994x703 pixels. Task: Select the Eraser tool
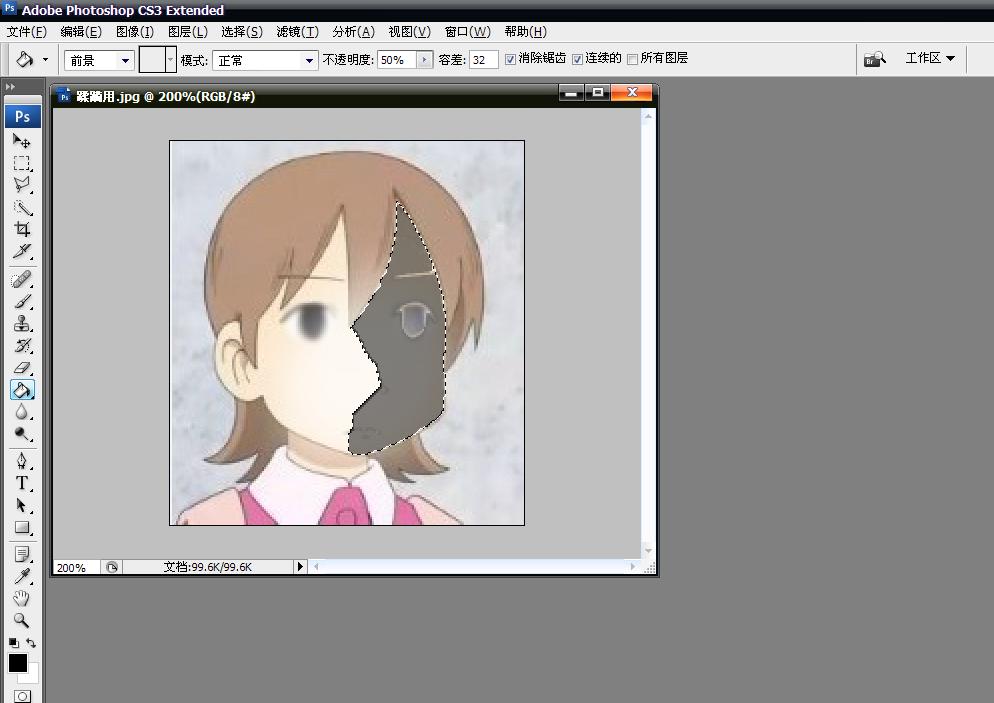(x=22, y=368)
